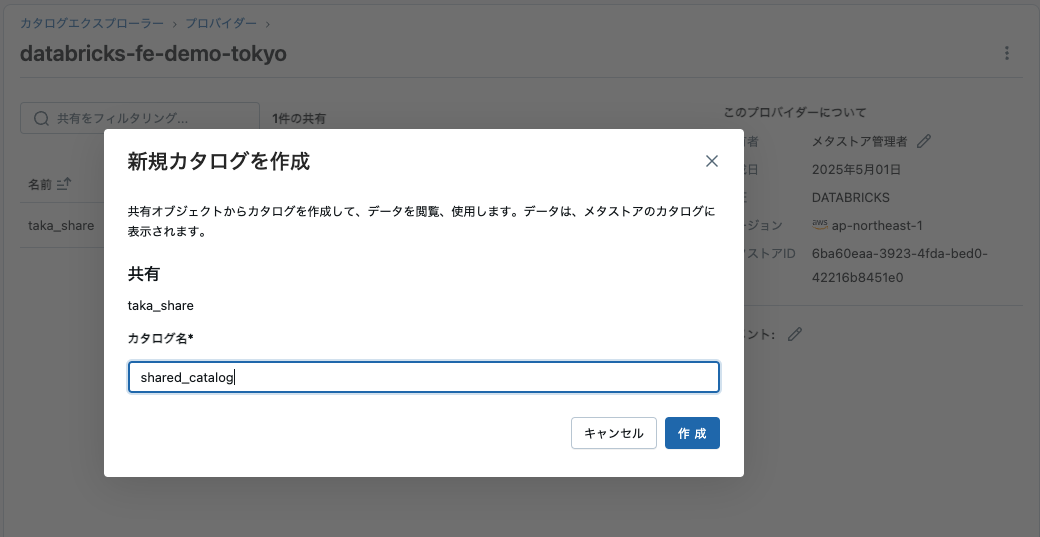
Task: Open the プロバイダー breadcrumb link
Action: click(x=221, y=23)
